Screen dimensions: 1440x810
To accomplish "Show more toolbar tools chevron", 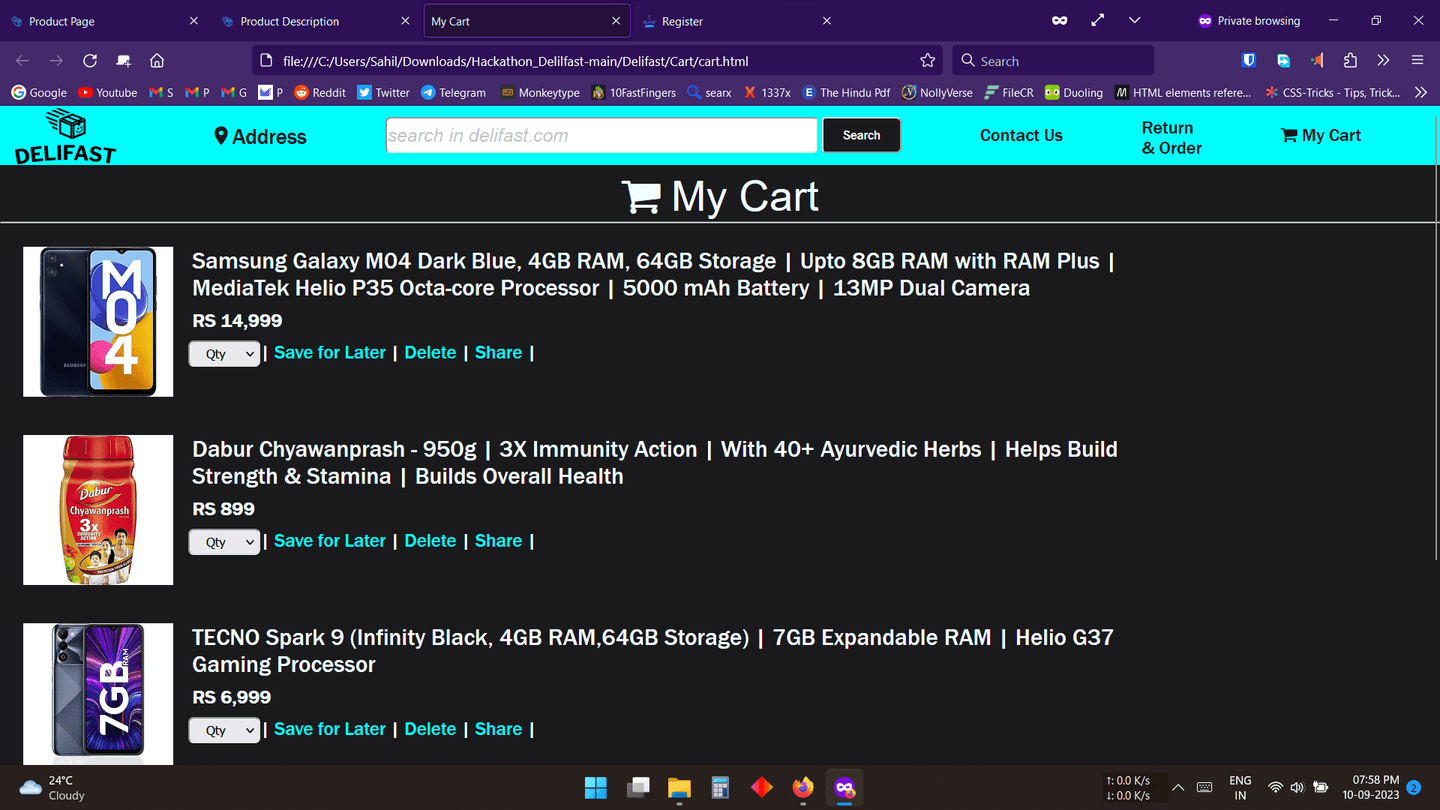I will (x=1383, y=61).
